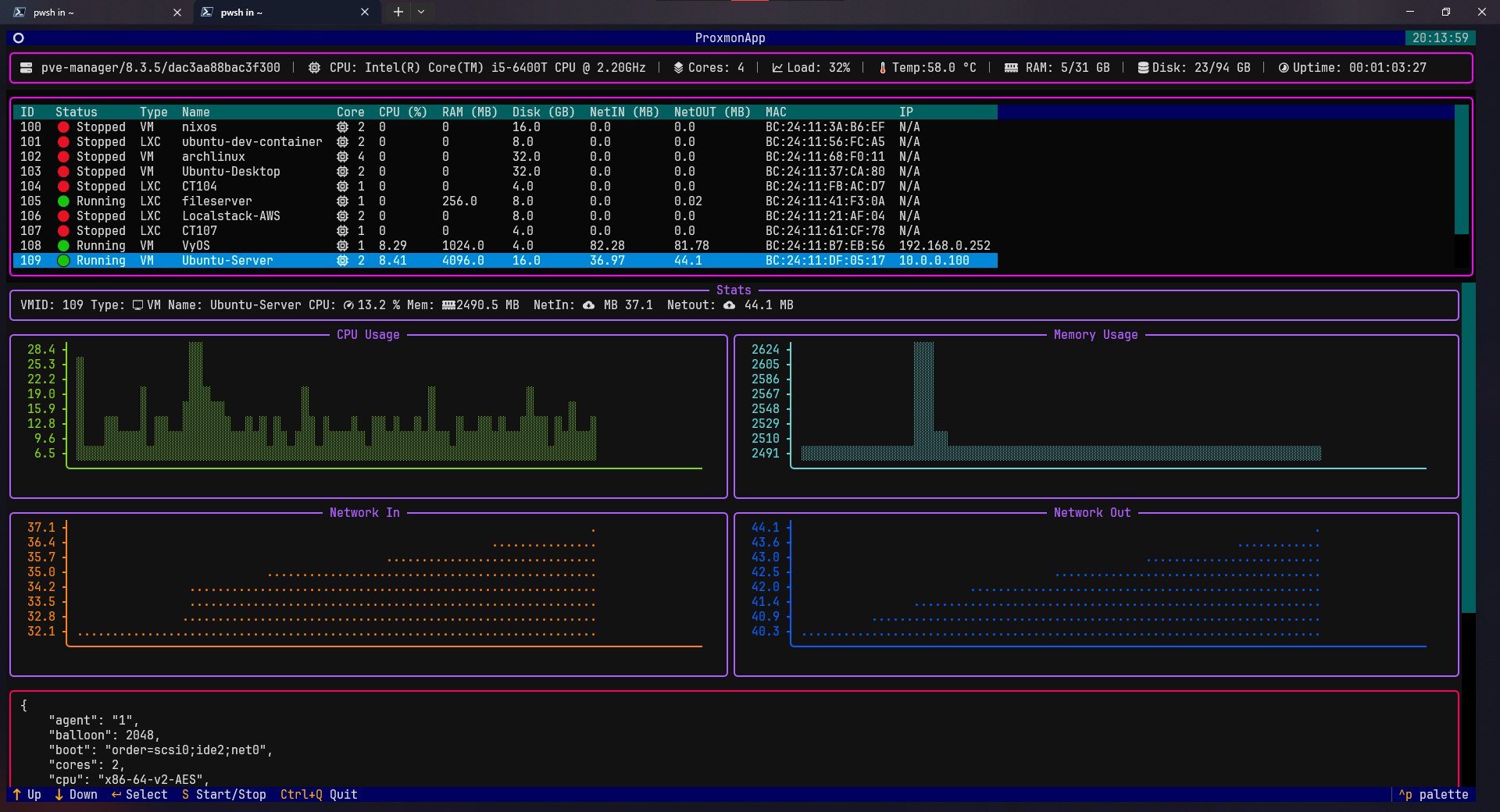Click the Cores layers icon

678,68
